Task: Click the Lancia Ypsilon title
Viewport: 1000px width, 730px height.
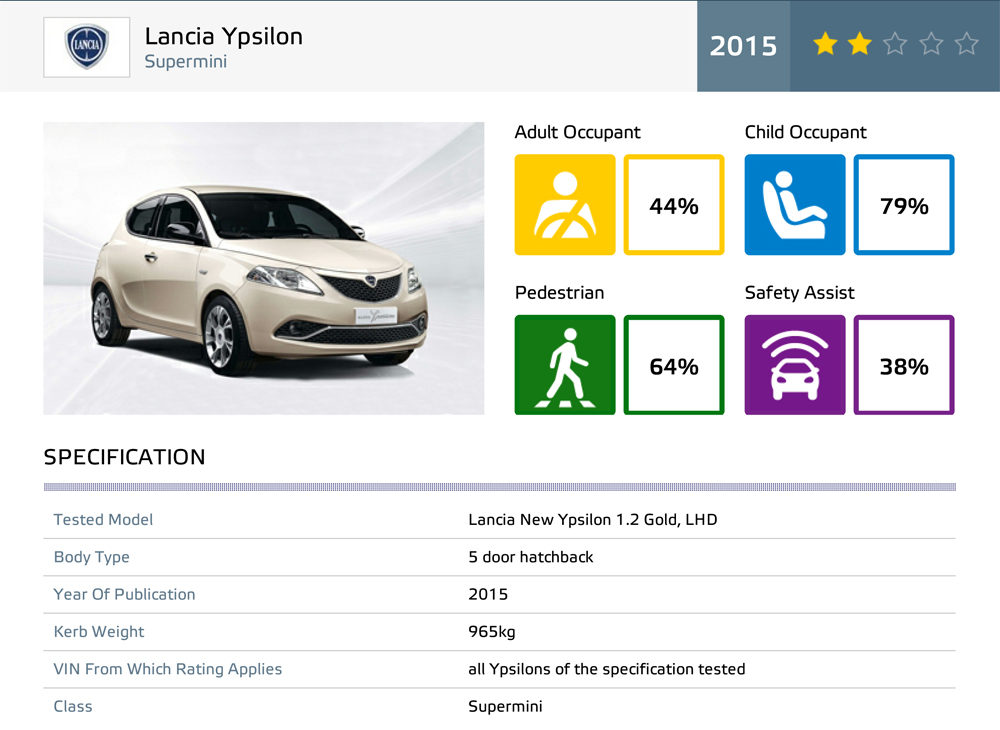Action: pyautogui.click(x=223, y=36)
